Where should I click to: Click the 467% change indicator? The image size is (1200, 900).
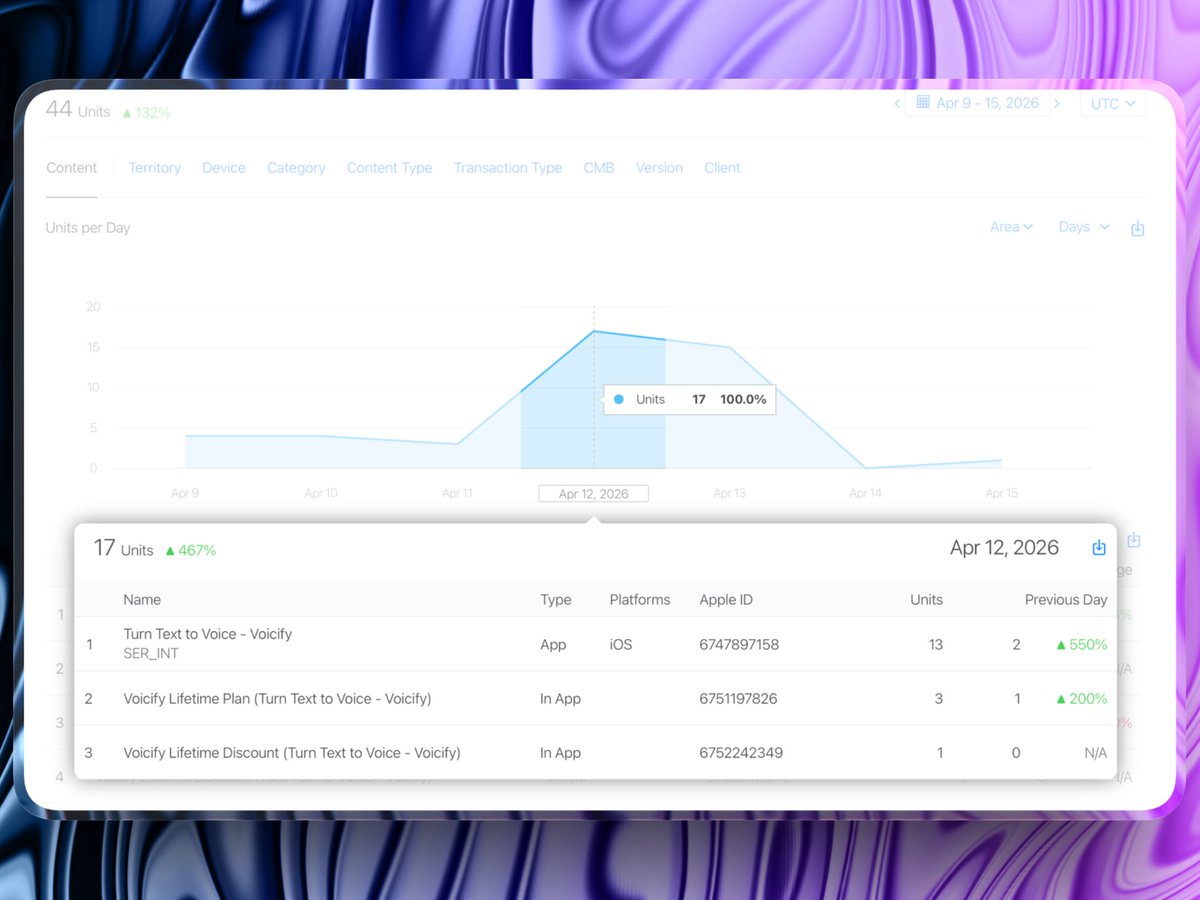click(190, 550)
